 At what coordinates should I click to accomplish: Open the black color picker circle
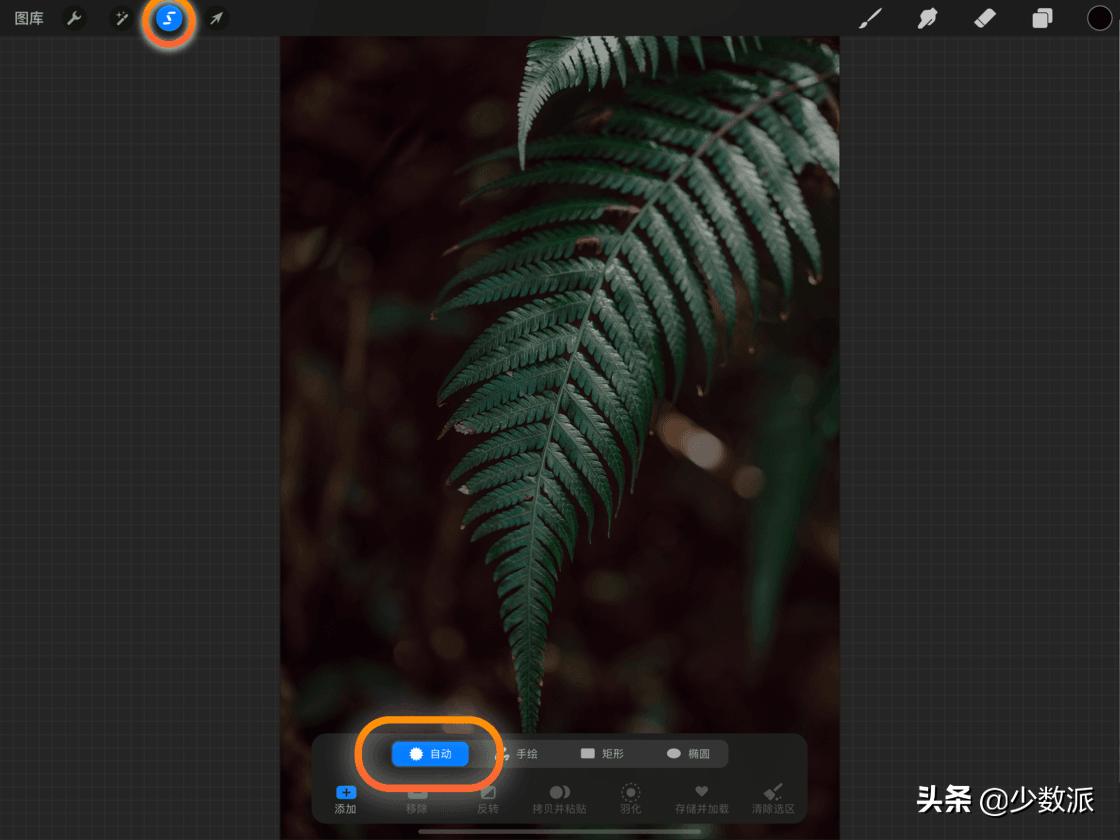[x=1099, y=18]
